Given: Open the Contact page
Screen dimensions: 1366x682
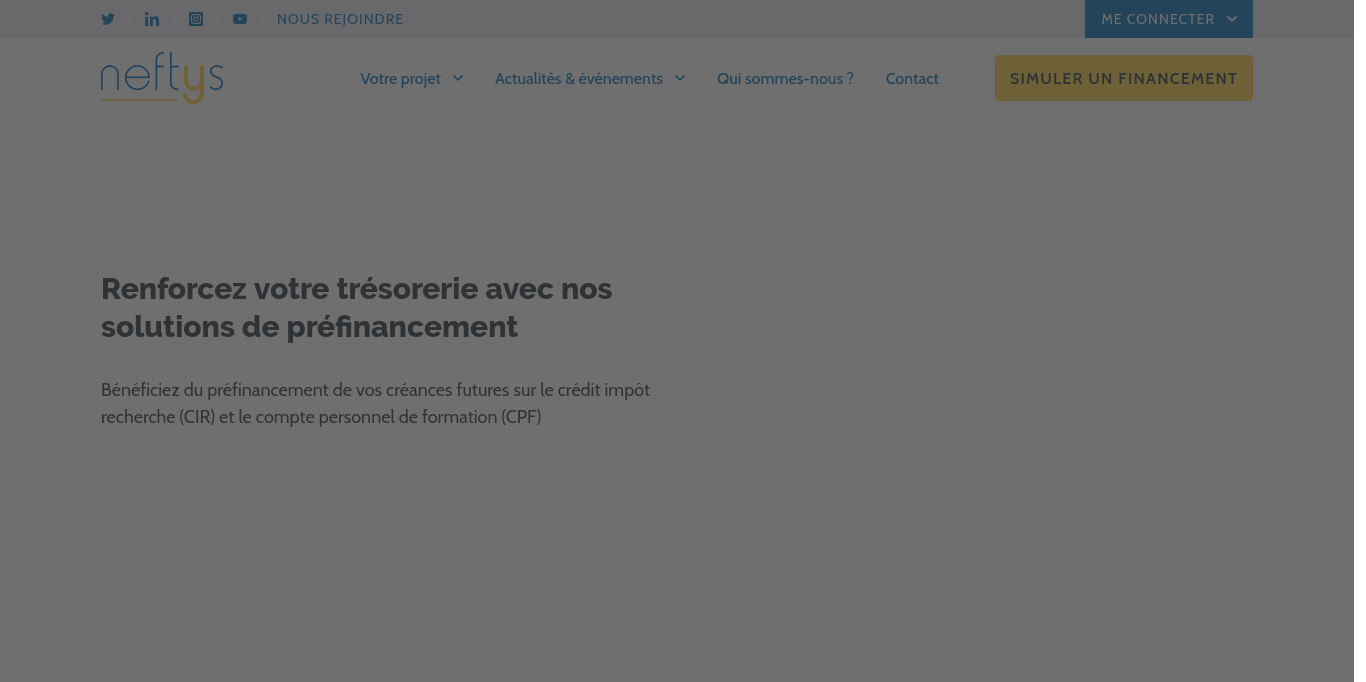Looking at the screenshot, I should pyautogui.click(x=912, y=79).
